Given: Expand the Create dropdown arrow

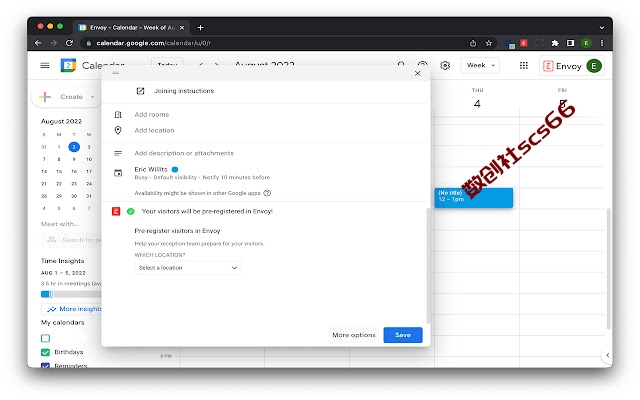Looking at the screenshot, I should (93, 97).
